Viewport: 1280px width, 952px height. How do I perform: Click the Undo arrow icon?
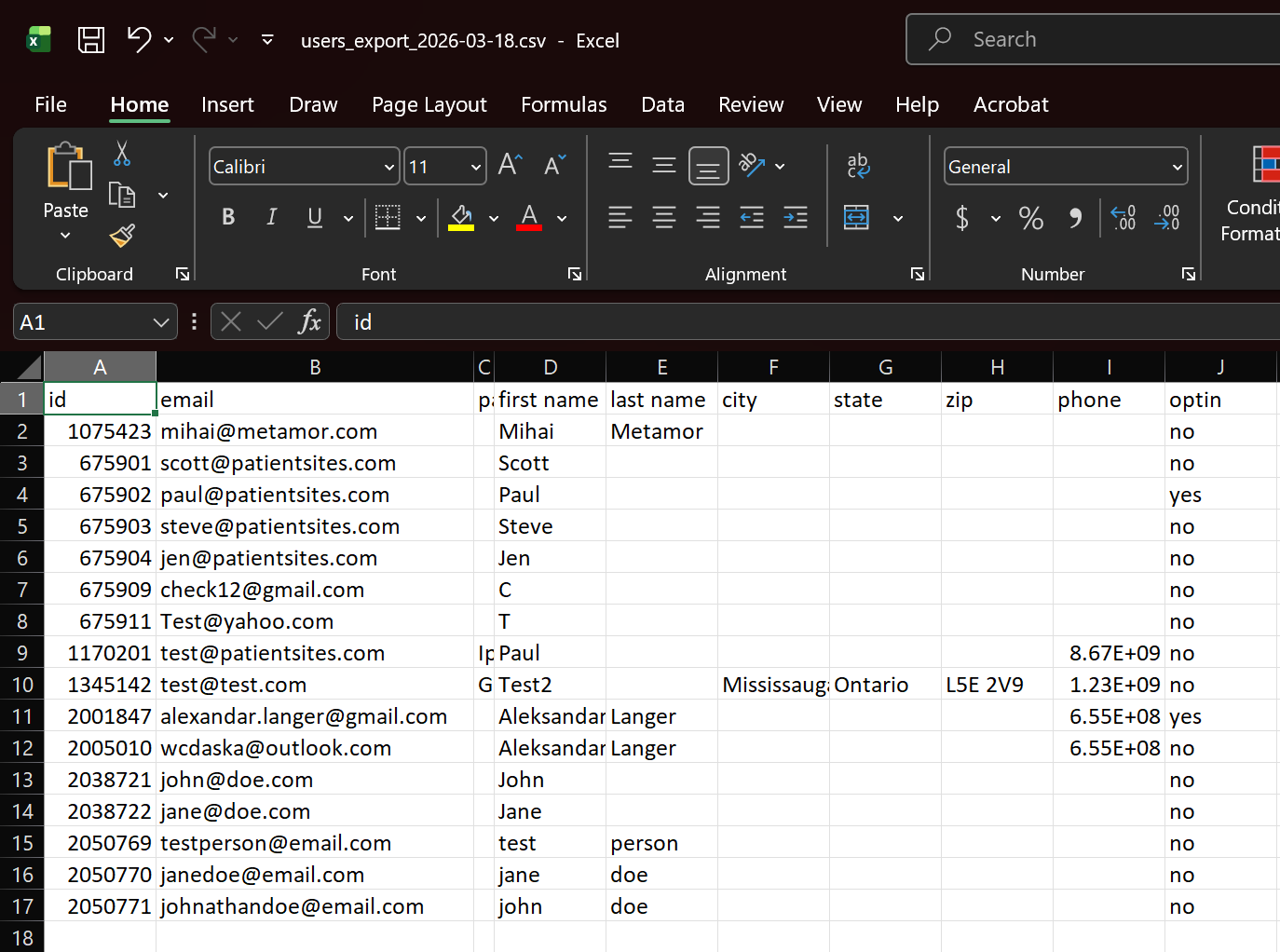tap(139, 39)
